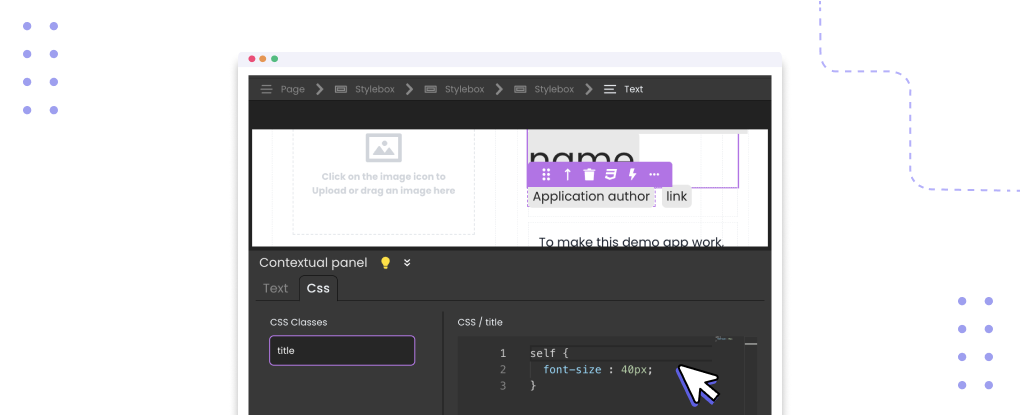
Task: Delete the element using trash icon
Action: click(x=589, y=175)
